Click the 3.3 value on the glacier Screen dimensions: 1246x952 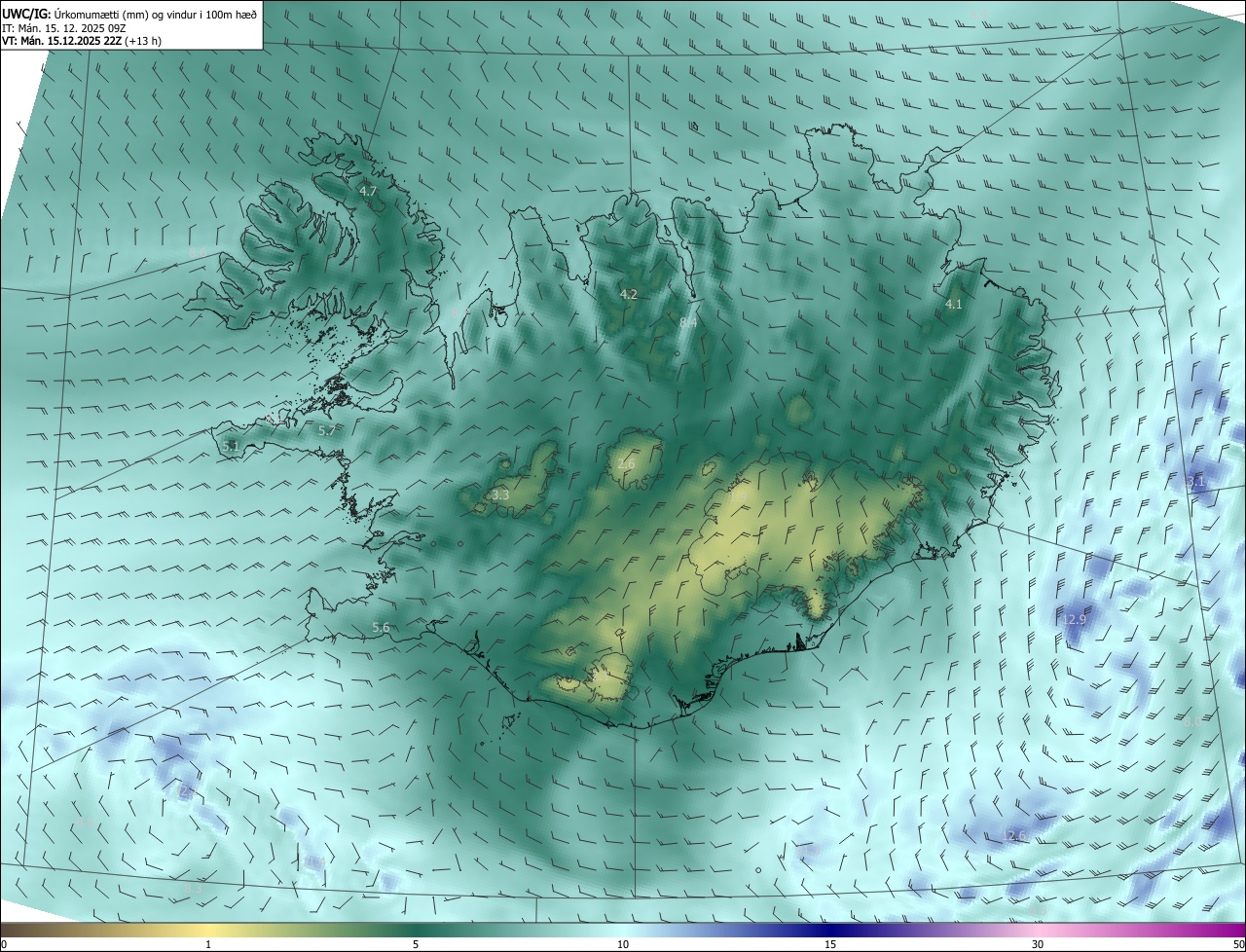500,495
